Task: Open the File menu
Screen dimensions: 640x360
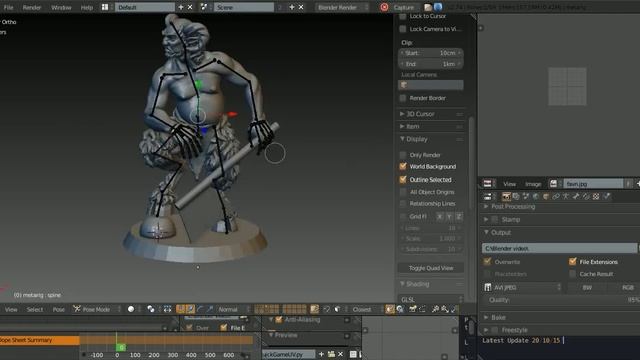Action: click(8, 7)
